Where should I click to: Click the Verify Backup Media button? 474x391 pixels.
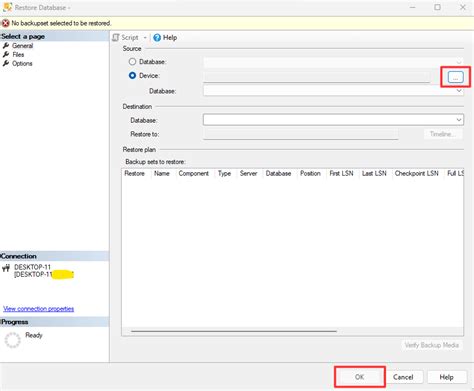point(432,345)
